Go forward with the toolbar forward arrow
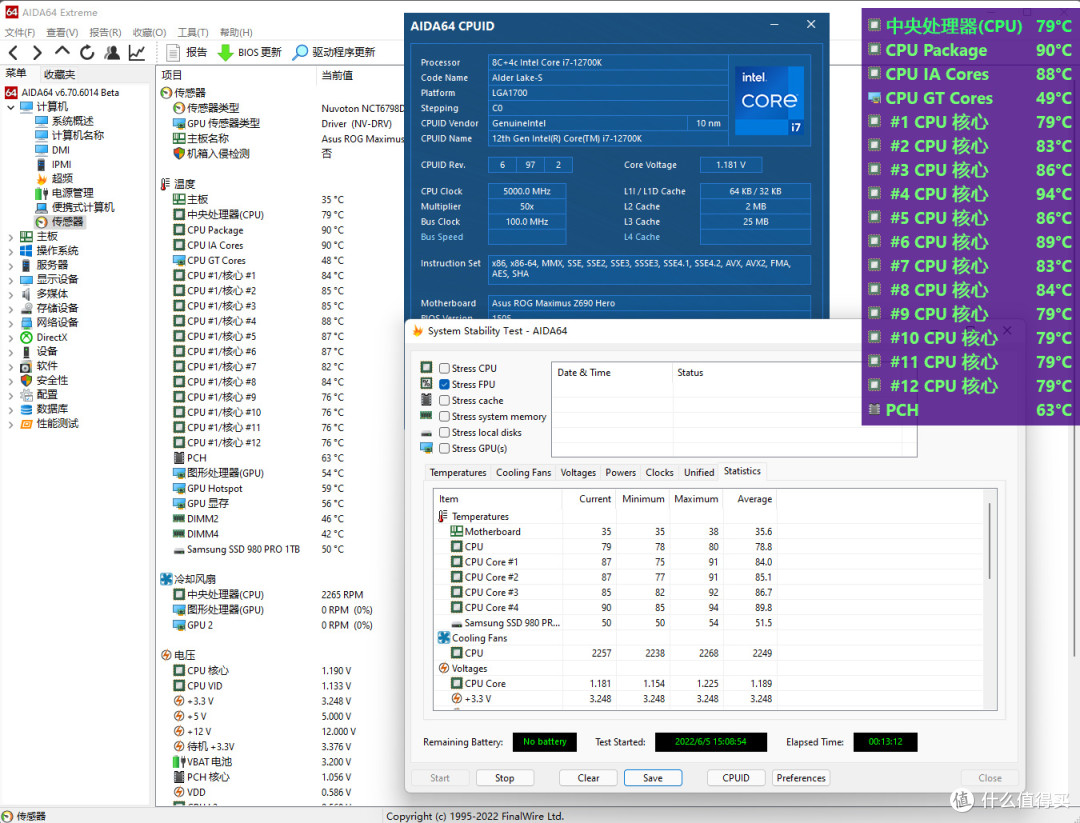 tap(37, 52)
